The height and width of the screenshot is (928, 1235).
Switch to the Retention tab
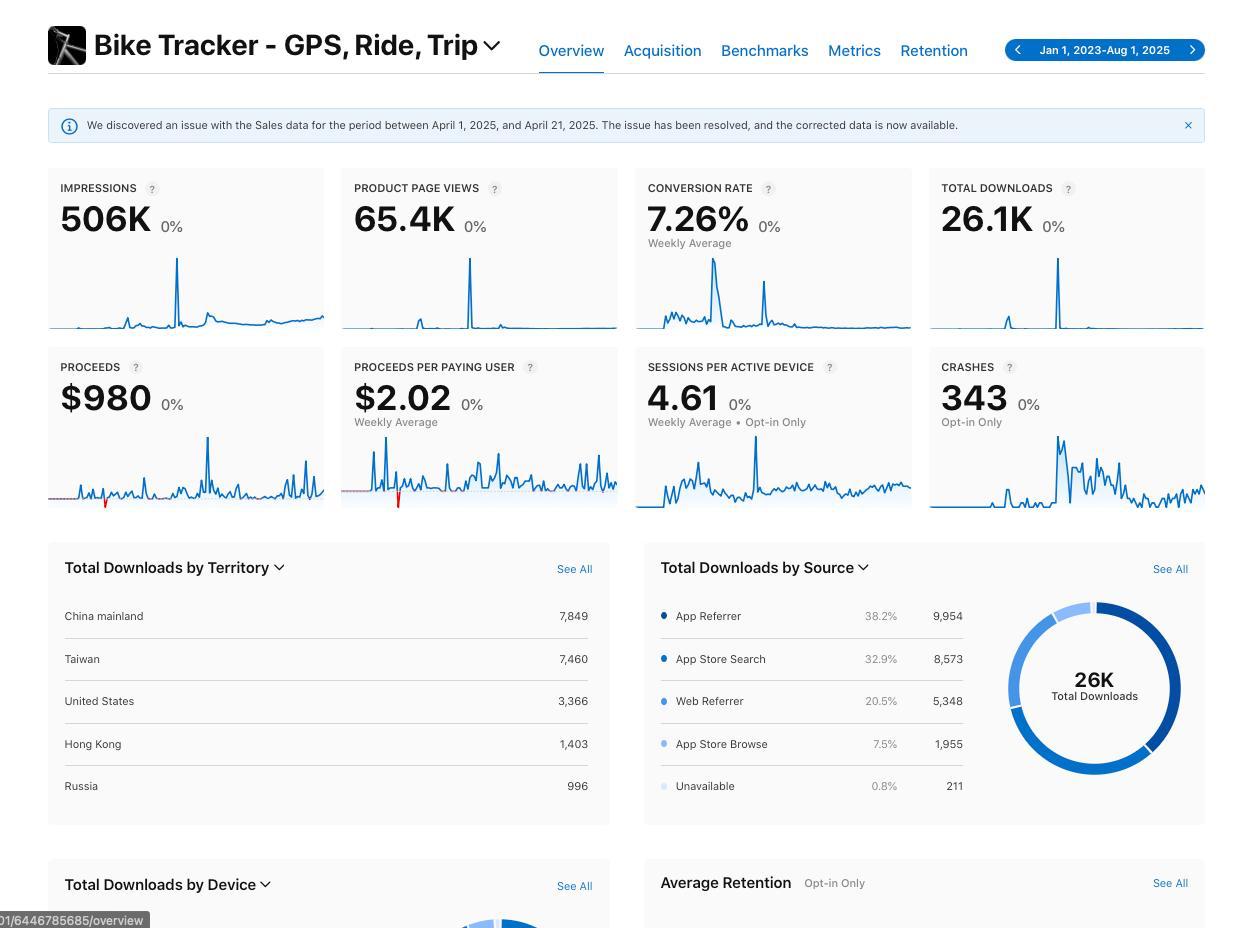(933, 50)
